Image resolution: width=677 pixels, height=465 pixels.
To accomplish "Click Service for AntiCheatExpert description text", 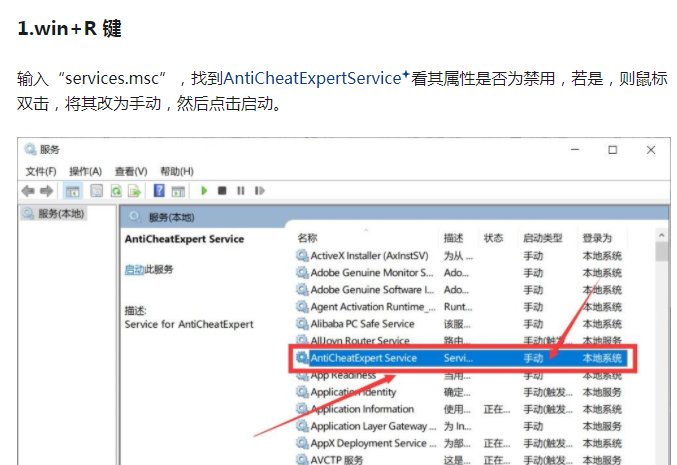I will 189,324.
